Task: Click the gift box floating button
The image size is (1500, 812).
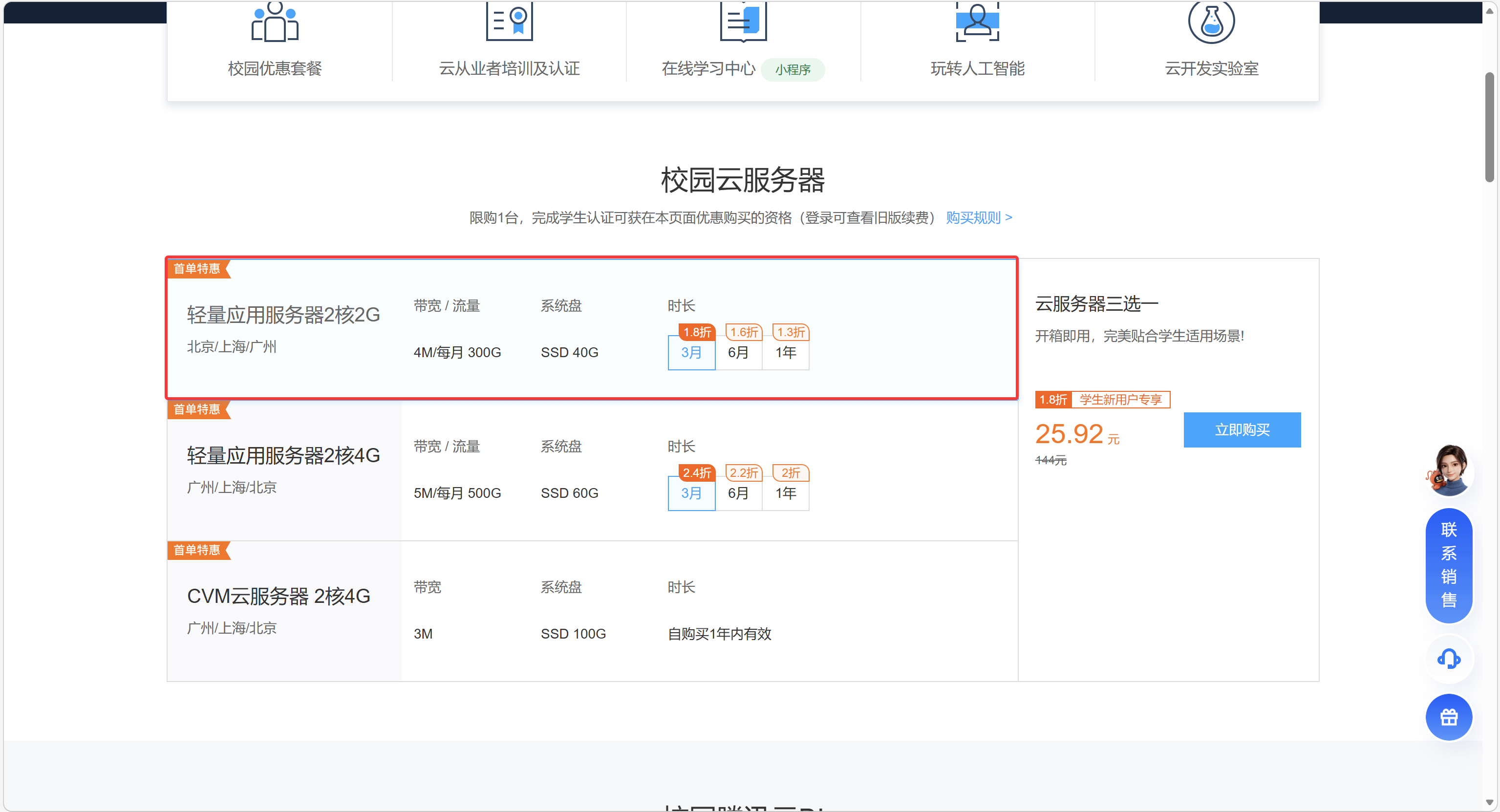Action: coord(1448,717)
